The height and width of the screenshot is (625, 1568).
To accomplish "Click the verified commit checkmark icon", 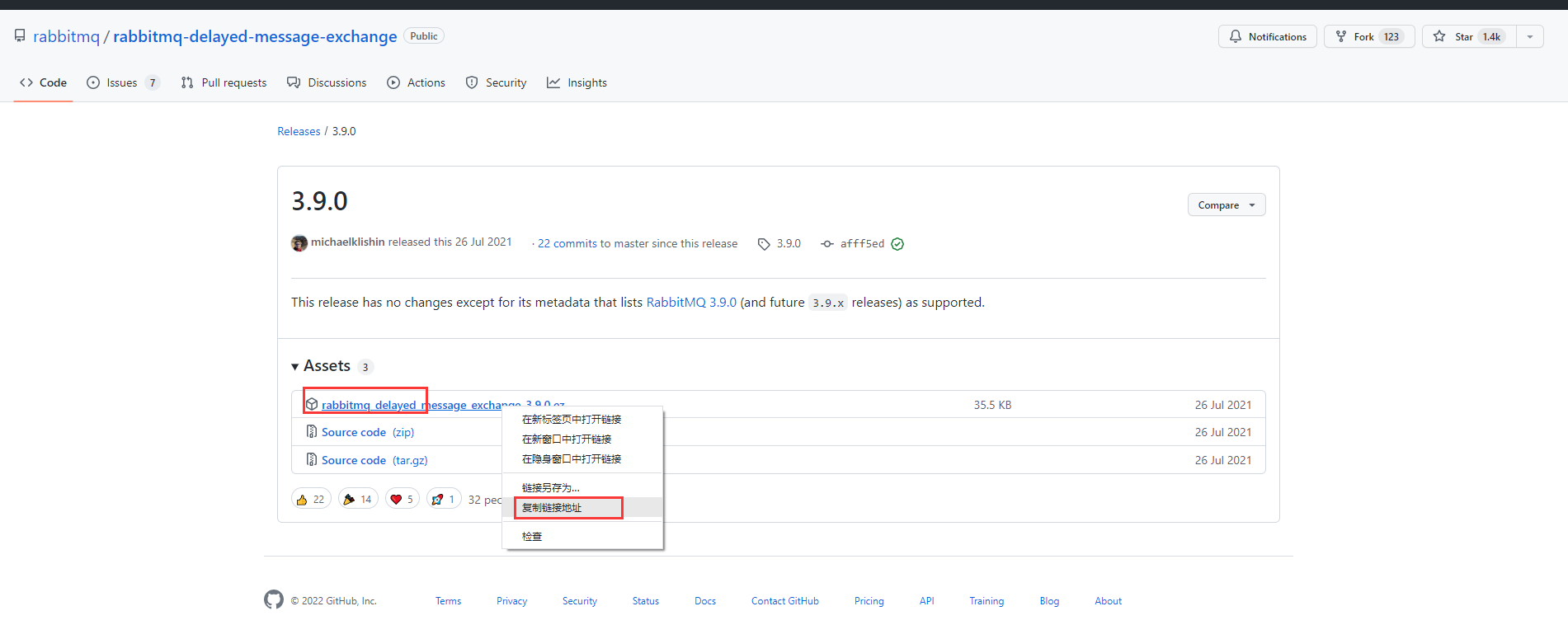I will point(897,244).
